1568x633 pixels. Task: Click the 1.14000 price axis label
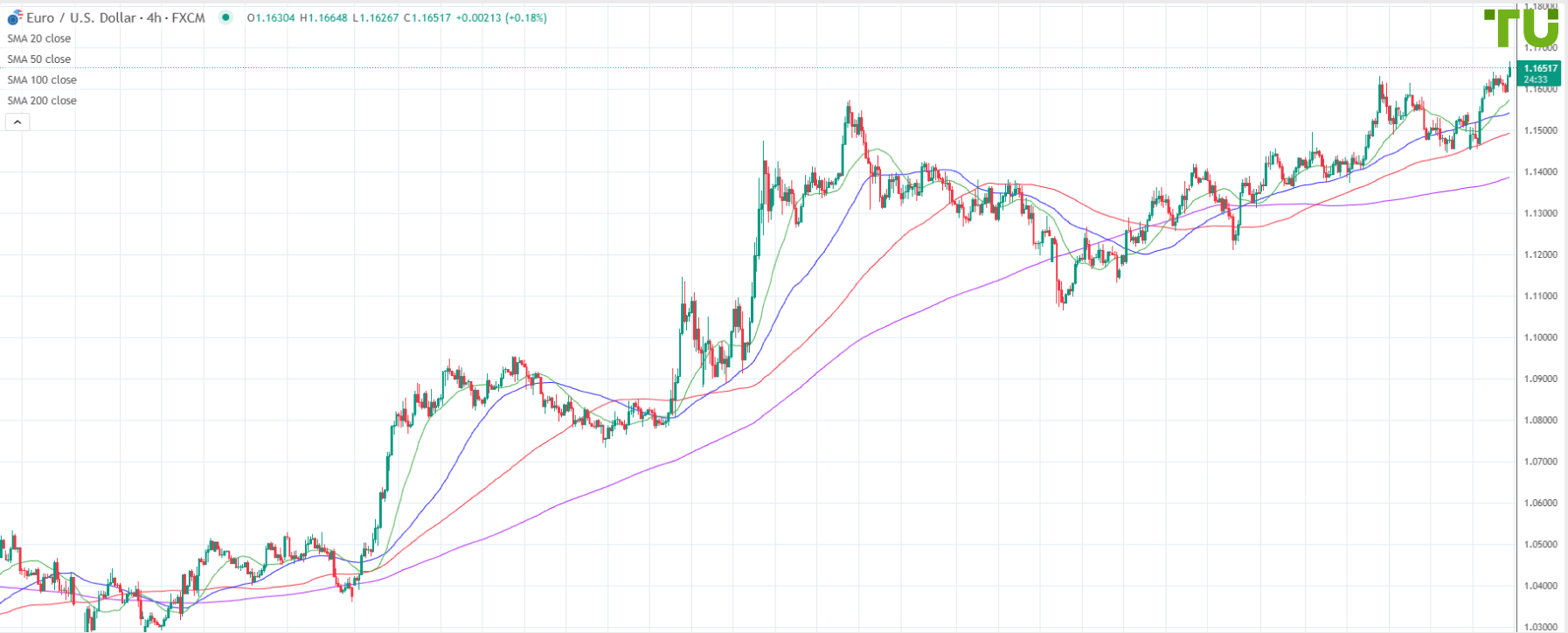(x=1540, y=172)
